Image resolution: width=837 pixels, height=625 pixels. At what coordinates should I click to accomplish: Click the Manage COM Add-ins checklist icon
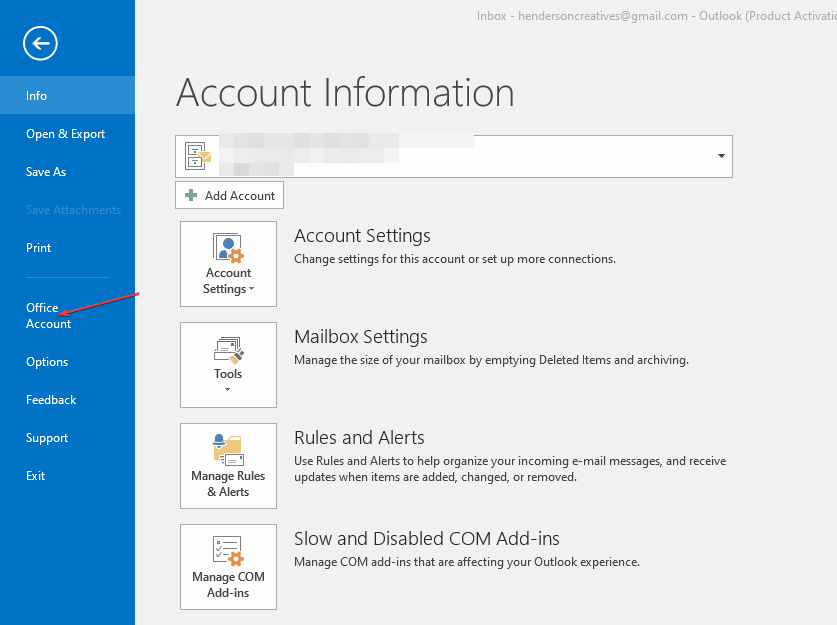tap(228, 551)
